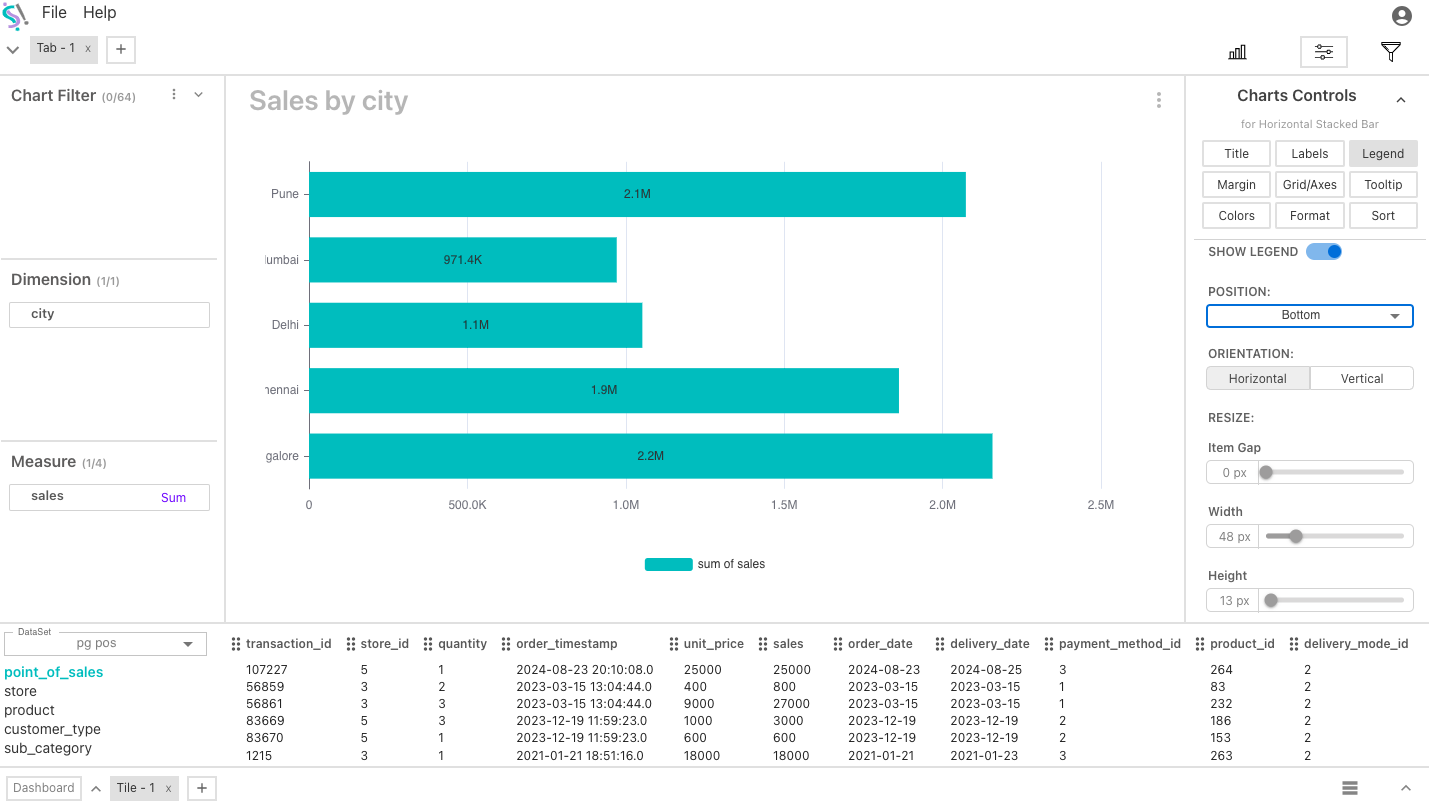This screenshot has height=807, width=1429.
Task: Select the chart controls sliders icon
Action: tap(1324, 52)
